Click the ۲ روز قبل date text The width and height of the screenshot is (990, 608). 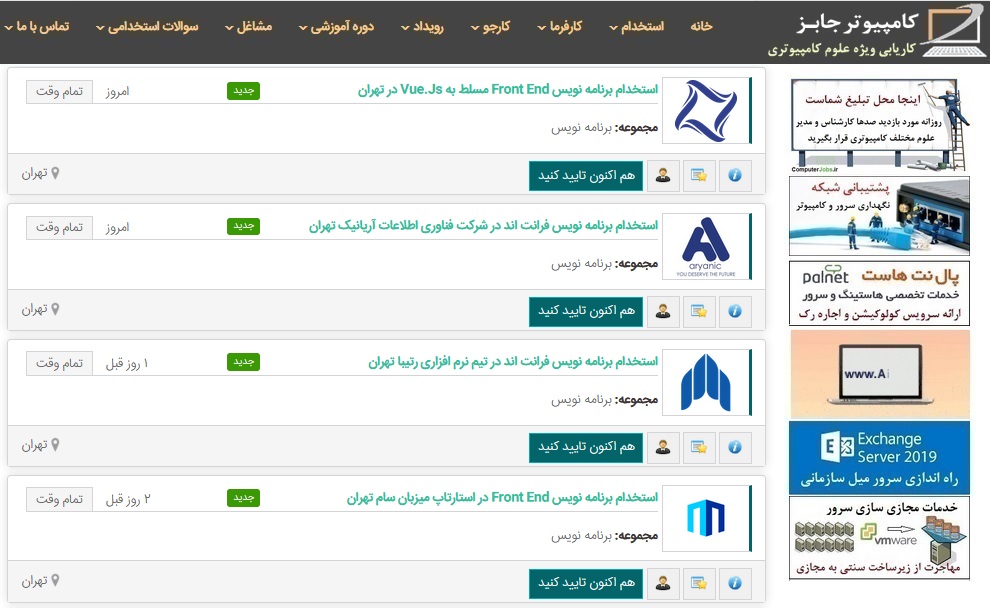coord(128,499)
